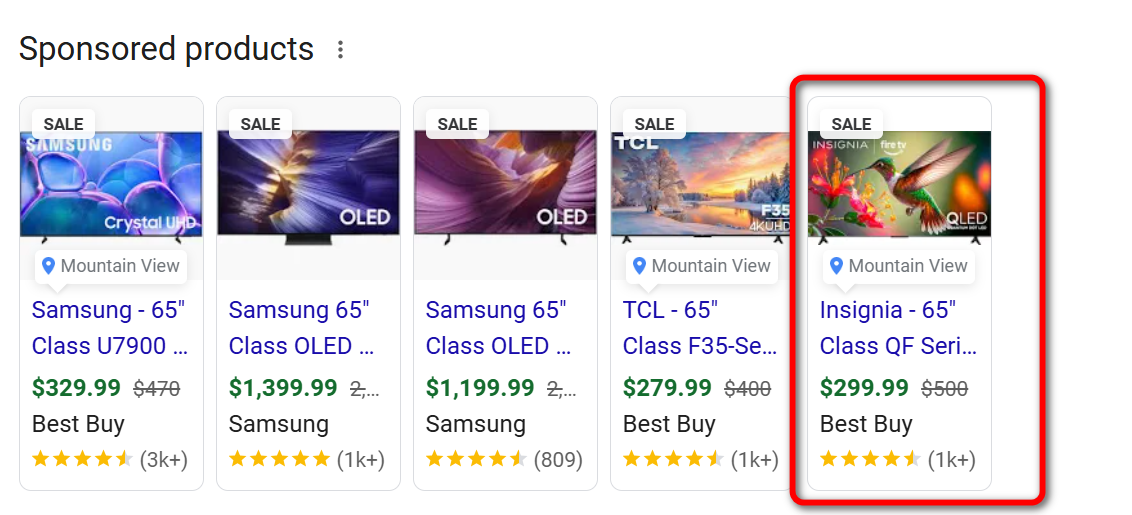Image resolution: width=1132 pixels, height=515 pixels.
Task: Click the Mountain View location pin on Insignia
Action: coord(898,266)
